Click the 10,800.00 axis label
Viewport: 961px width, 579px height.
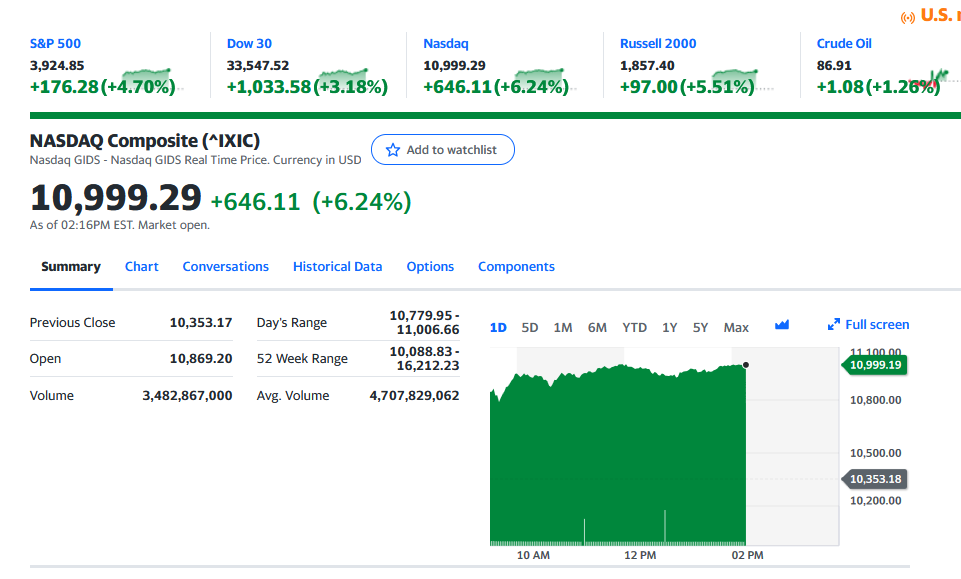pyautogui.click(x=875, y=400)
